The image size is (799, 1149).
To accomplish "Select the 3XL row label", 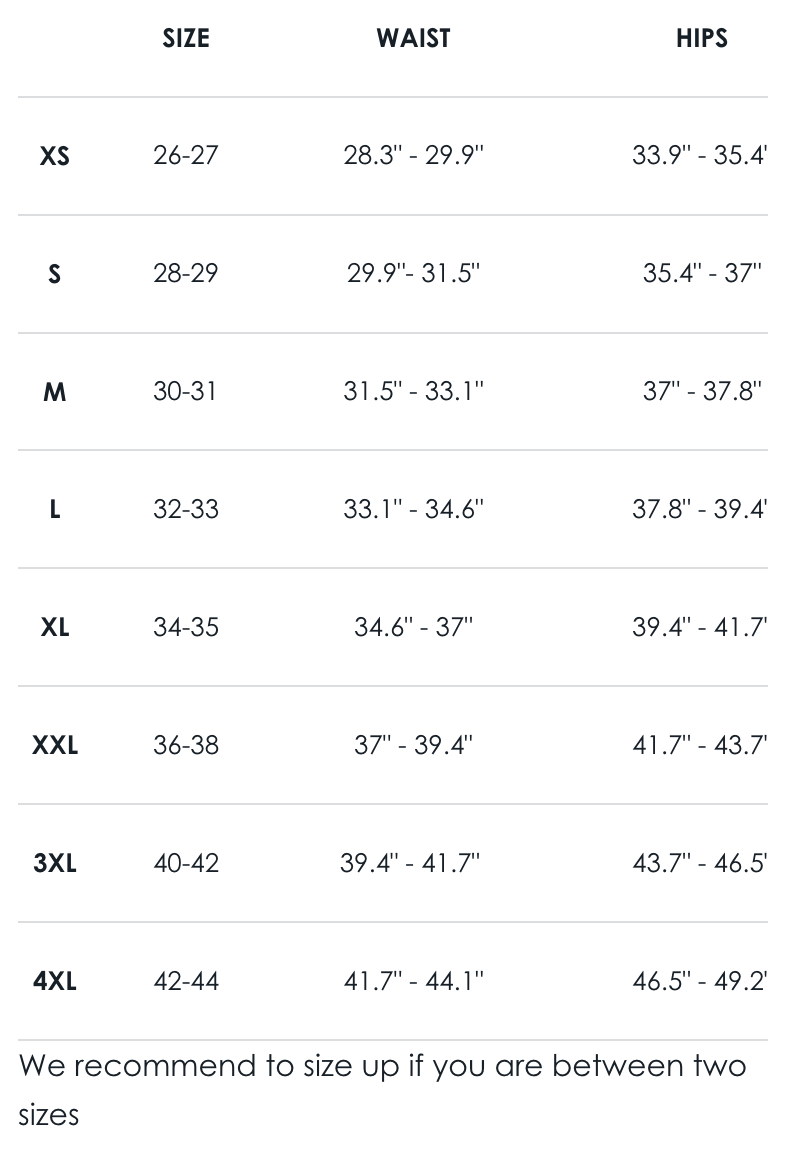I will [x=55, y=864].
